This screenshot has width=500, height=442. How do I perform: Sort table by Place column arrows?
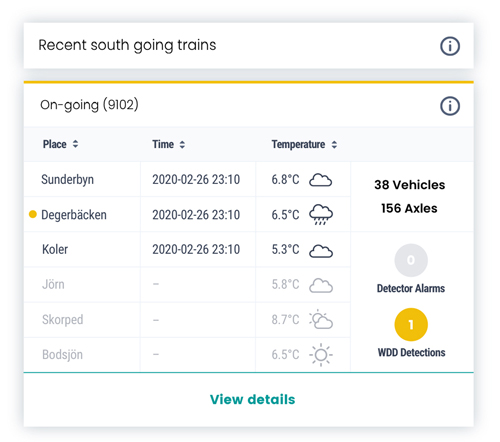(x=75, y=144)
